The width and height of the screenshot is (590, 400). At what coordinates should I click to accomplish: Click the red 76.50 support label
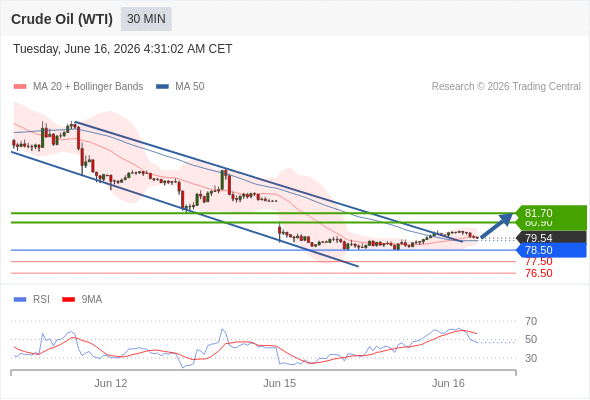tap(539, 273)
